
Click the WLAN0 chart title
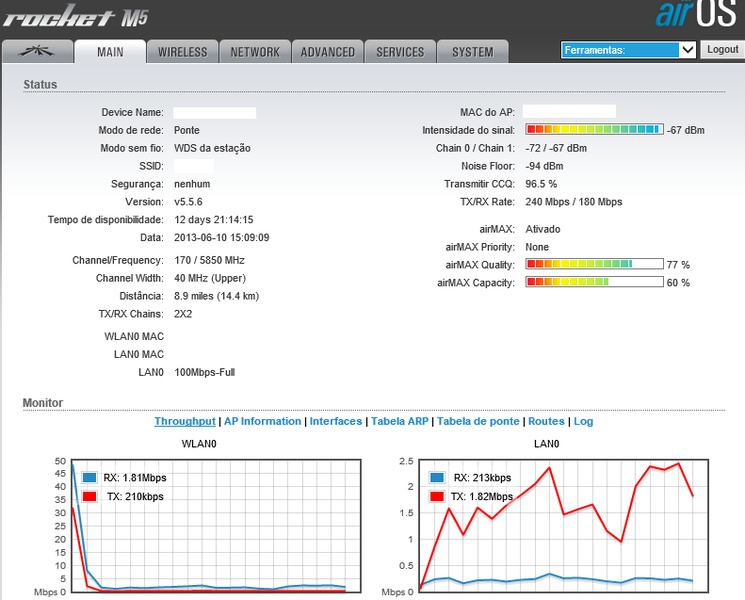pos(199,444)
